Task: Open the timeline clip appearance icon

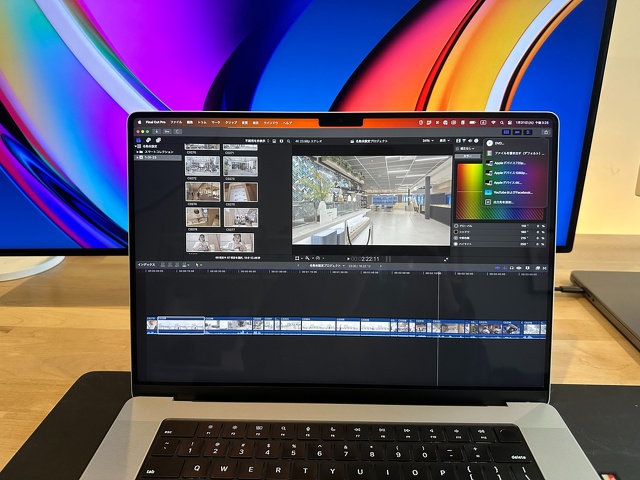Action: [527, 268]
